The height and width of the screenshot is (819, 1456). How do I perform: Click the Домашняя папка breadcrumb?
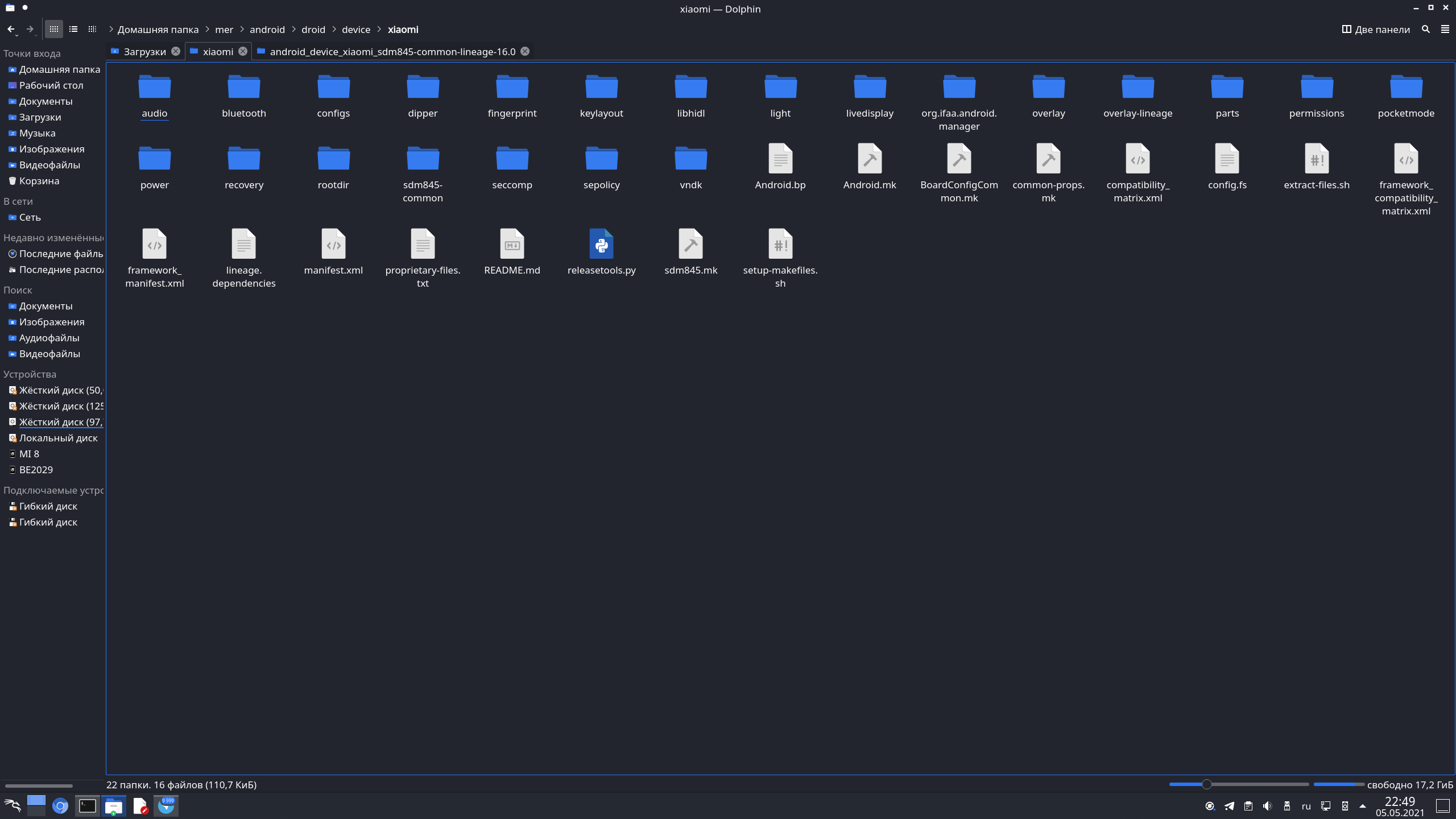coord(158,30)
